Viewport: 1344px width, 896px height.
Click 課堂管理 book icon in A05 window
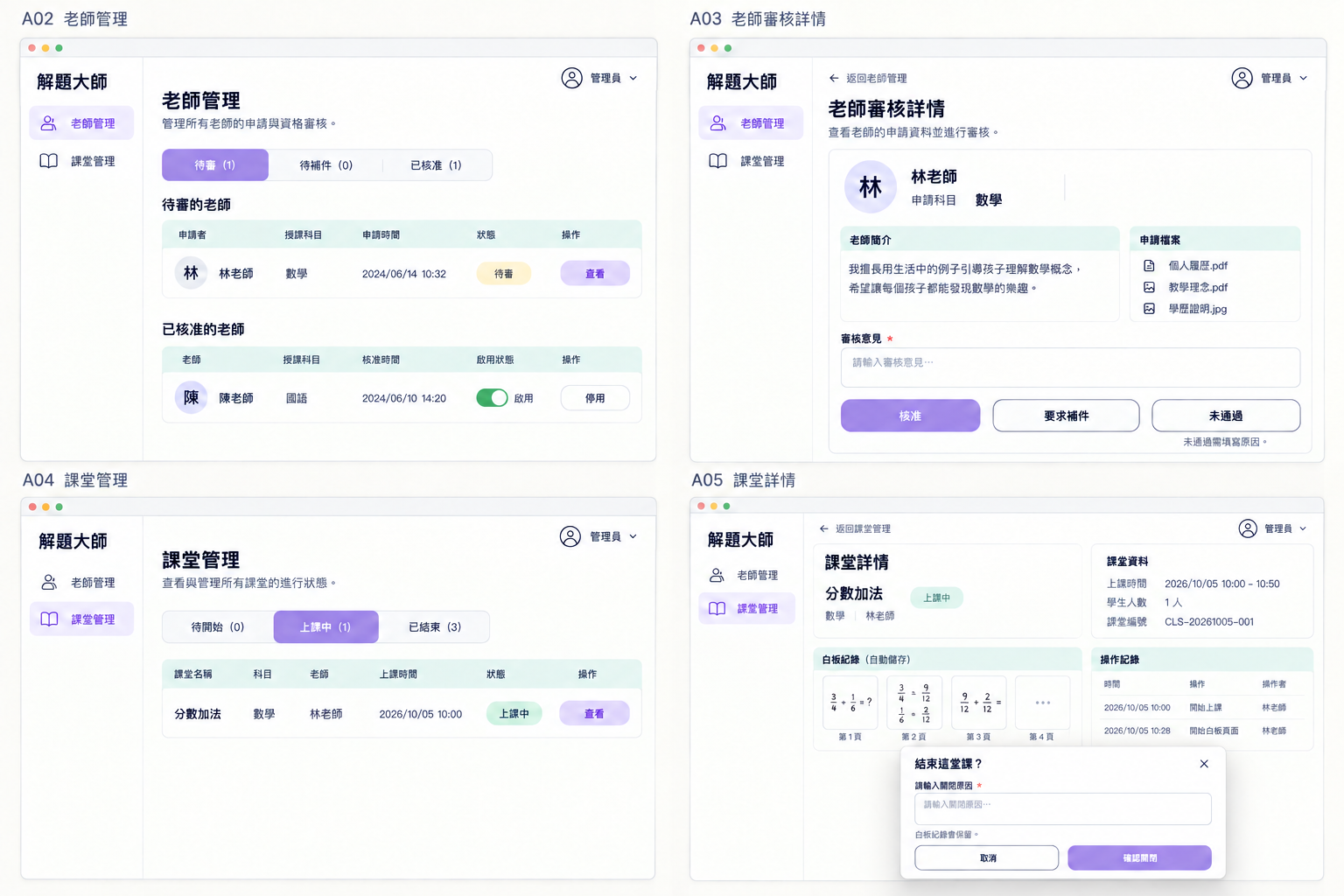tap(717, 608)
